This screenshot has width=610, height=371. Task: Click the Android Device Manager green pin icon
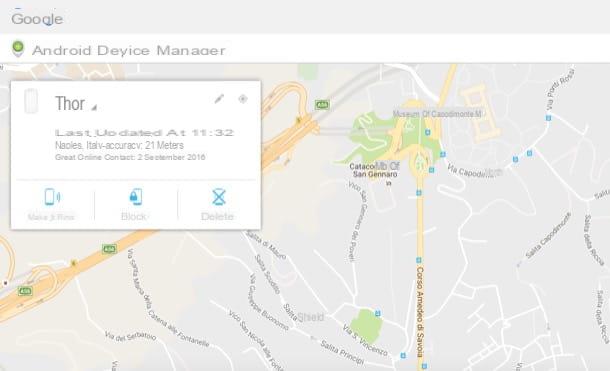(18, 49)
